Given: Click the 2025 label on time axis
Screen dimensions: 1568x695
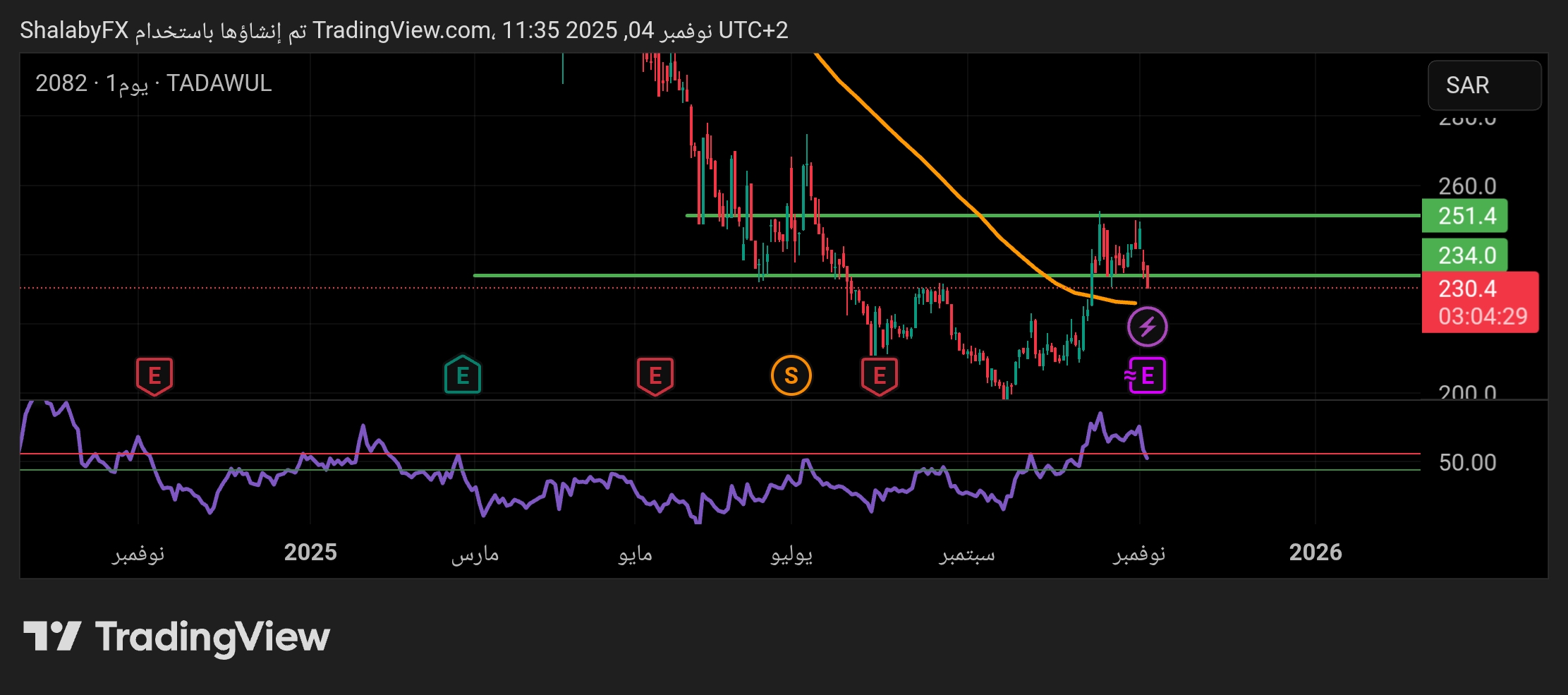Looking at the screenshot, I should [x=310, y=552].
